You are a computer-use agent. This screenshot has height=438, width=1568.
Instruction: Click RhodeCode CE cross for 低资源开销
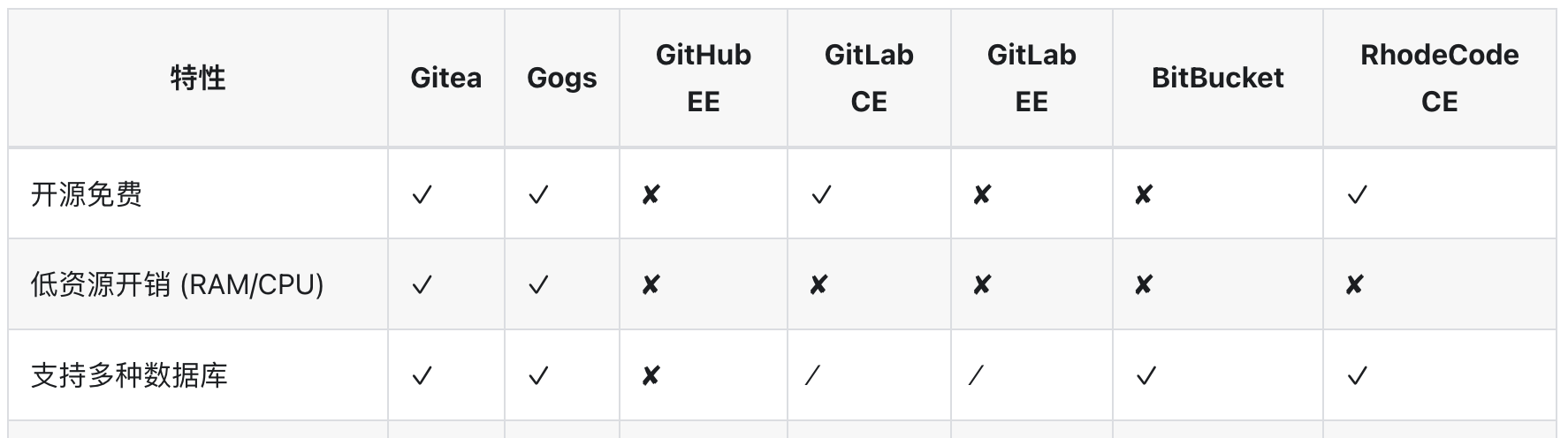coord(1354,285)
